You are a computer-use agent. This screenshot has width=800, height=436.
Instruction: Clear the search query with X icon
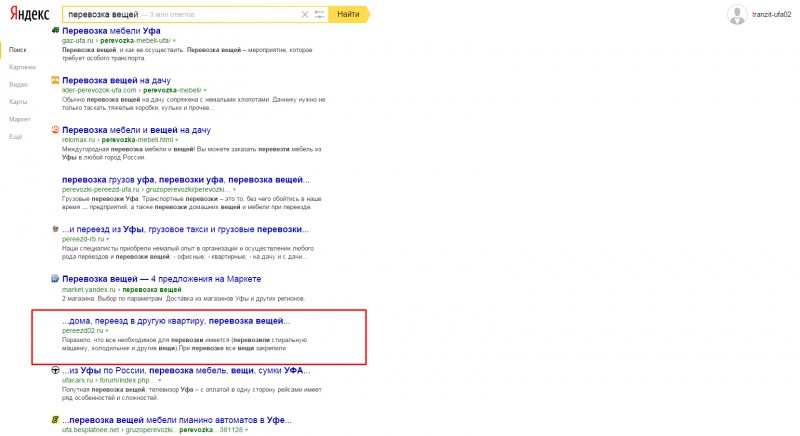[305, 14]
